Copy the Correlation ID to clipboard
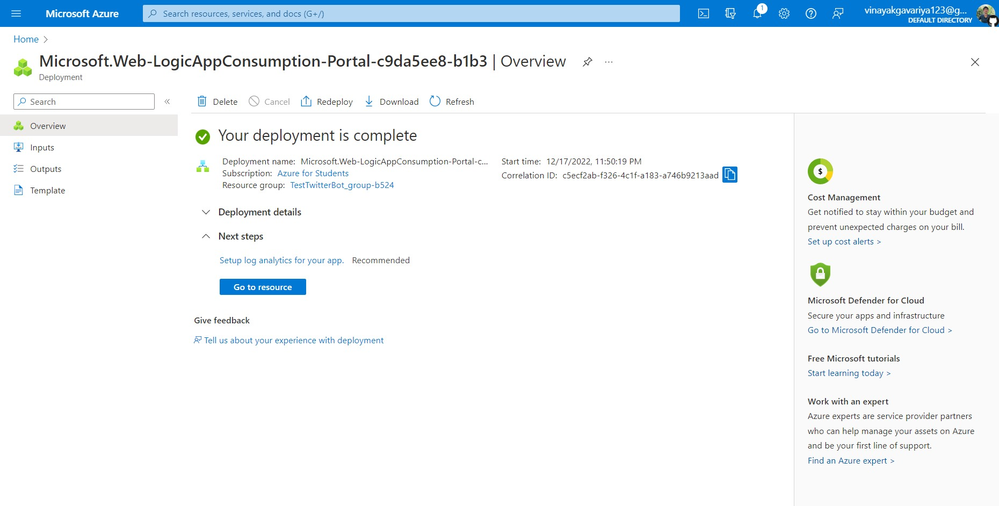This screenshot has width=999, height=506. tap(729, 175)
